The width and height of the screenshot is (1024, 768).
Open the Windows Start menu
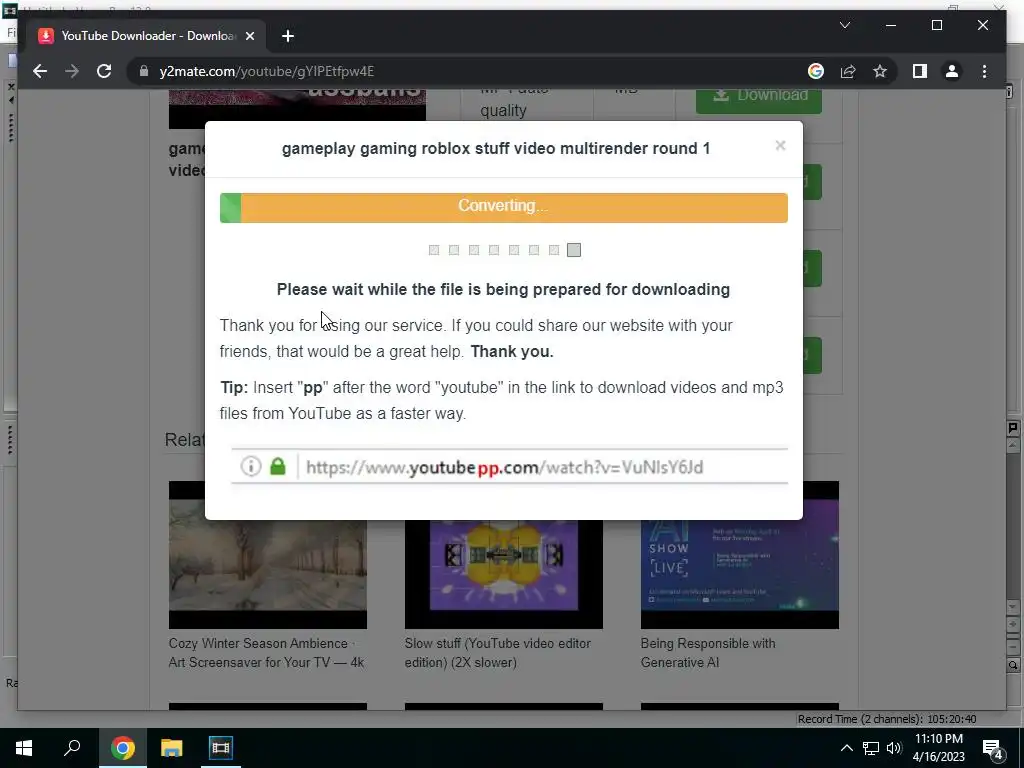(24, 748)
